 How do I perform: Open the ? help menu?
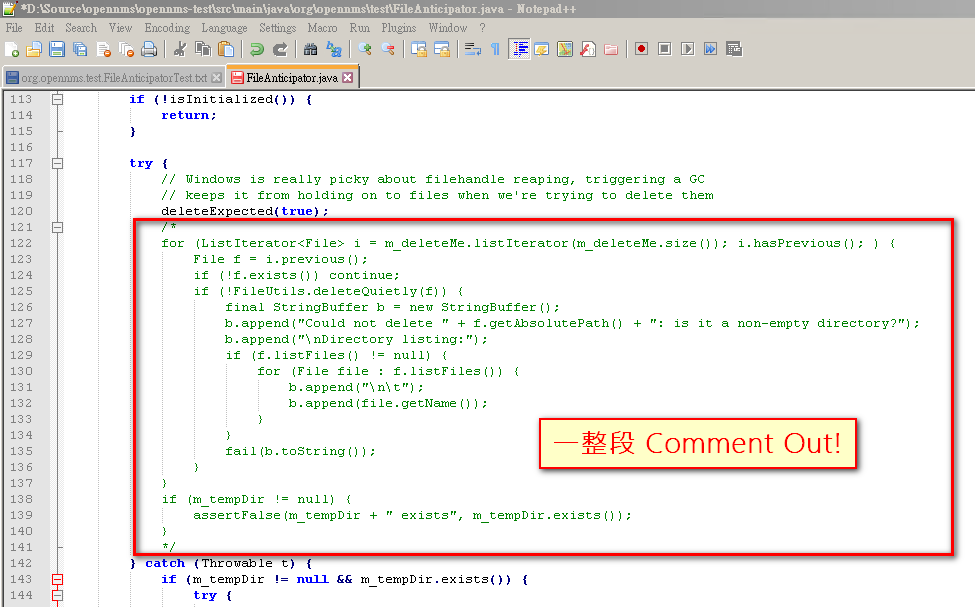[483, 28]
